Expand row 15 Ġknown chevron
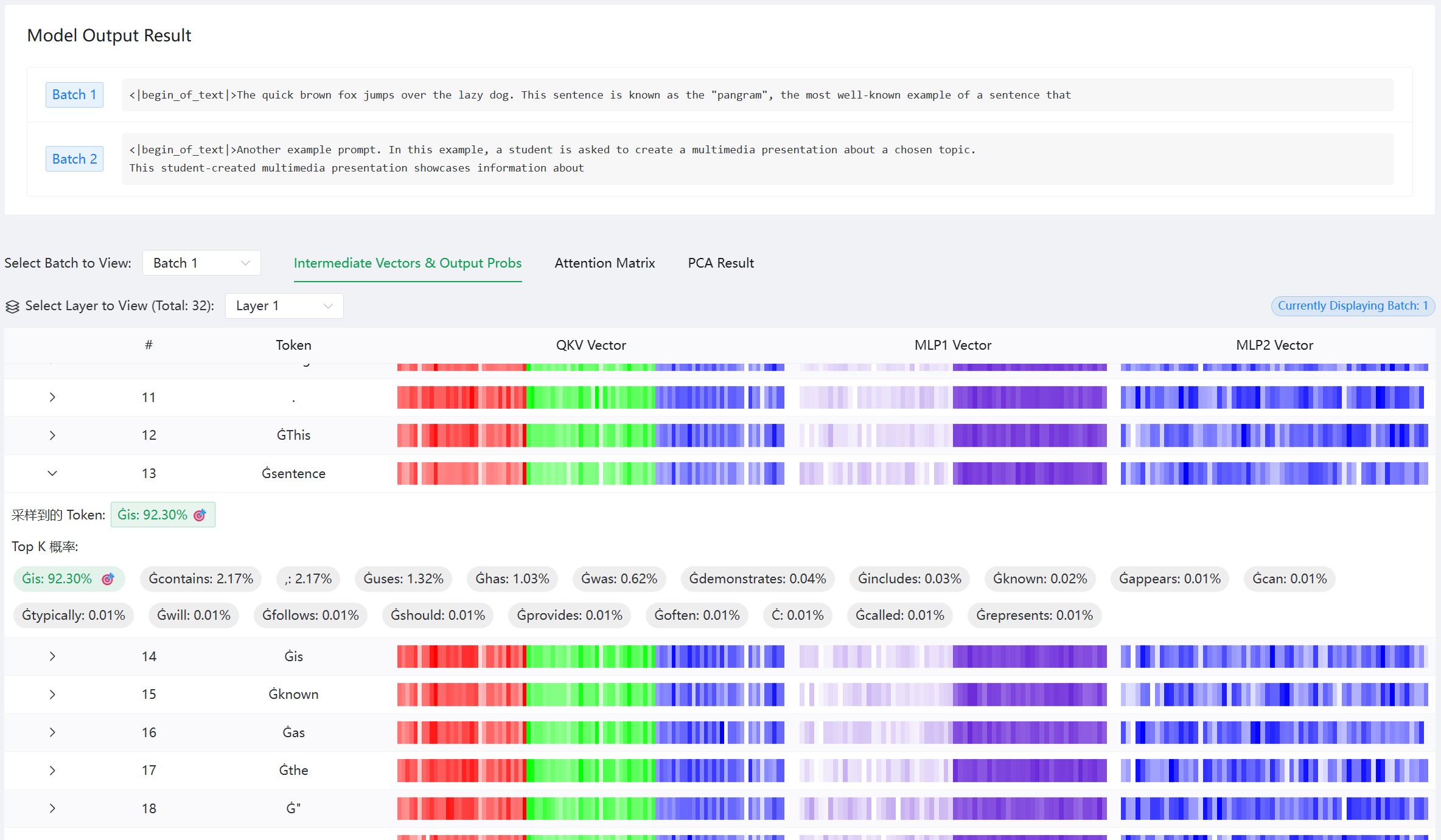This screenshot has height=840, width=1441. 52,695
